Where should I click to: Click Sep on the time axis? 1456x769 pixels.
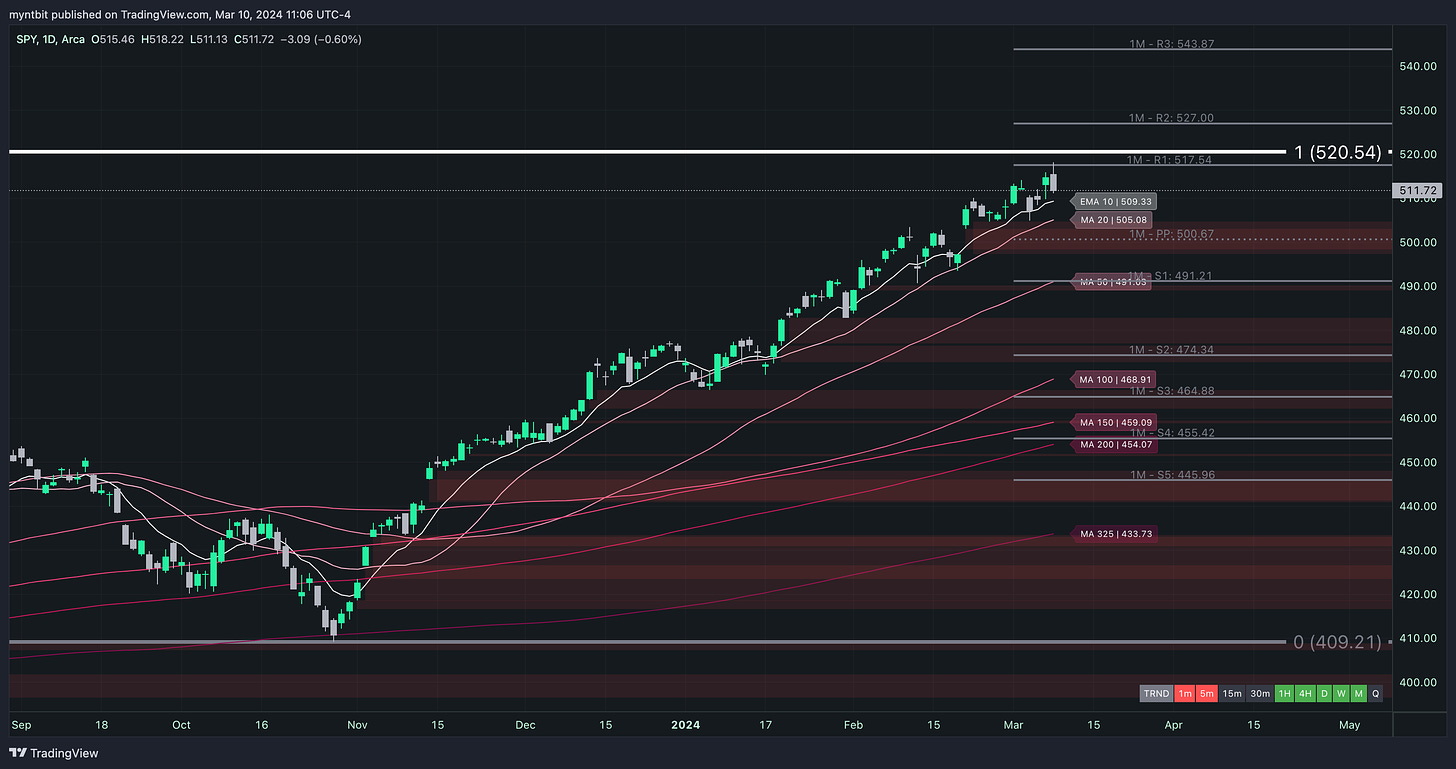pyautogui.click(x=21, y=723)
